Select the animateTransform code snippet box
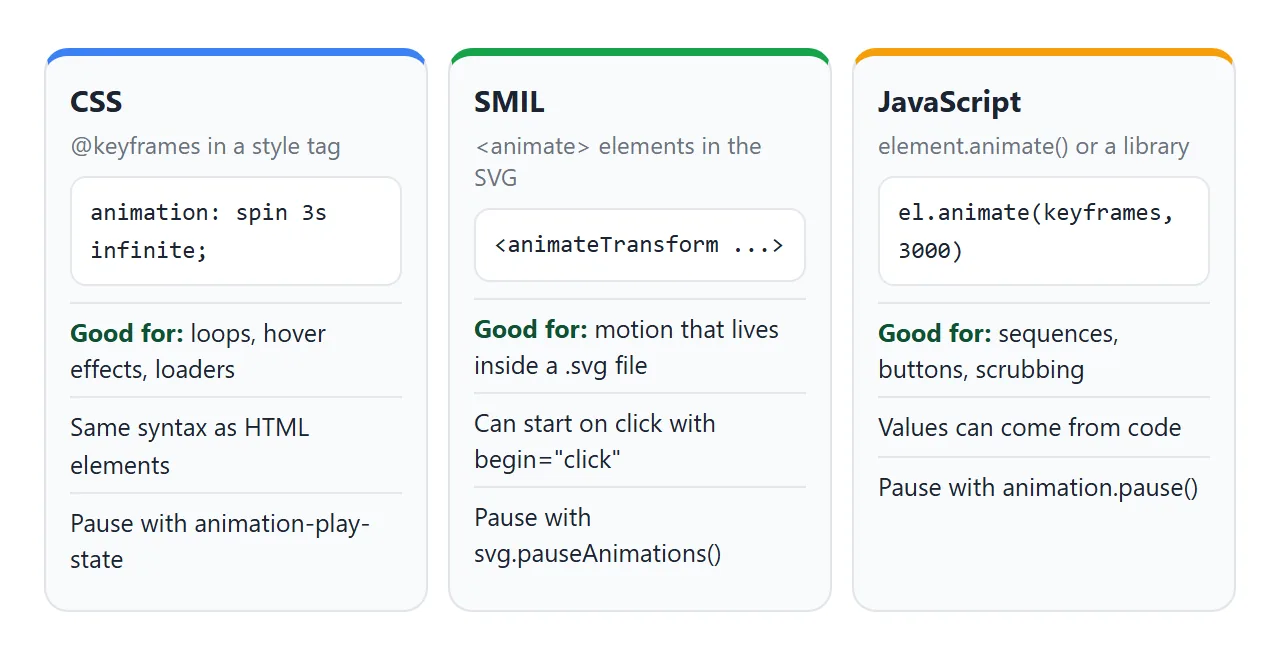Image resolution: width=1280 pixels, height=664 pixels. point(640,245)
